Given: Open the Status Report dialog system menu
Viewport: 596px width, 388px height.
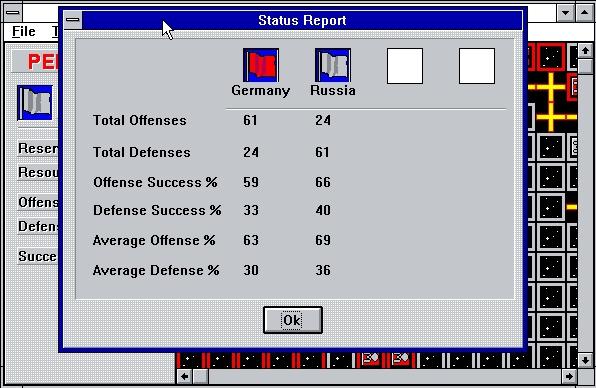Looking at the screenshot, I should coord(73,20).
